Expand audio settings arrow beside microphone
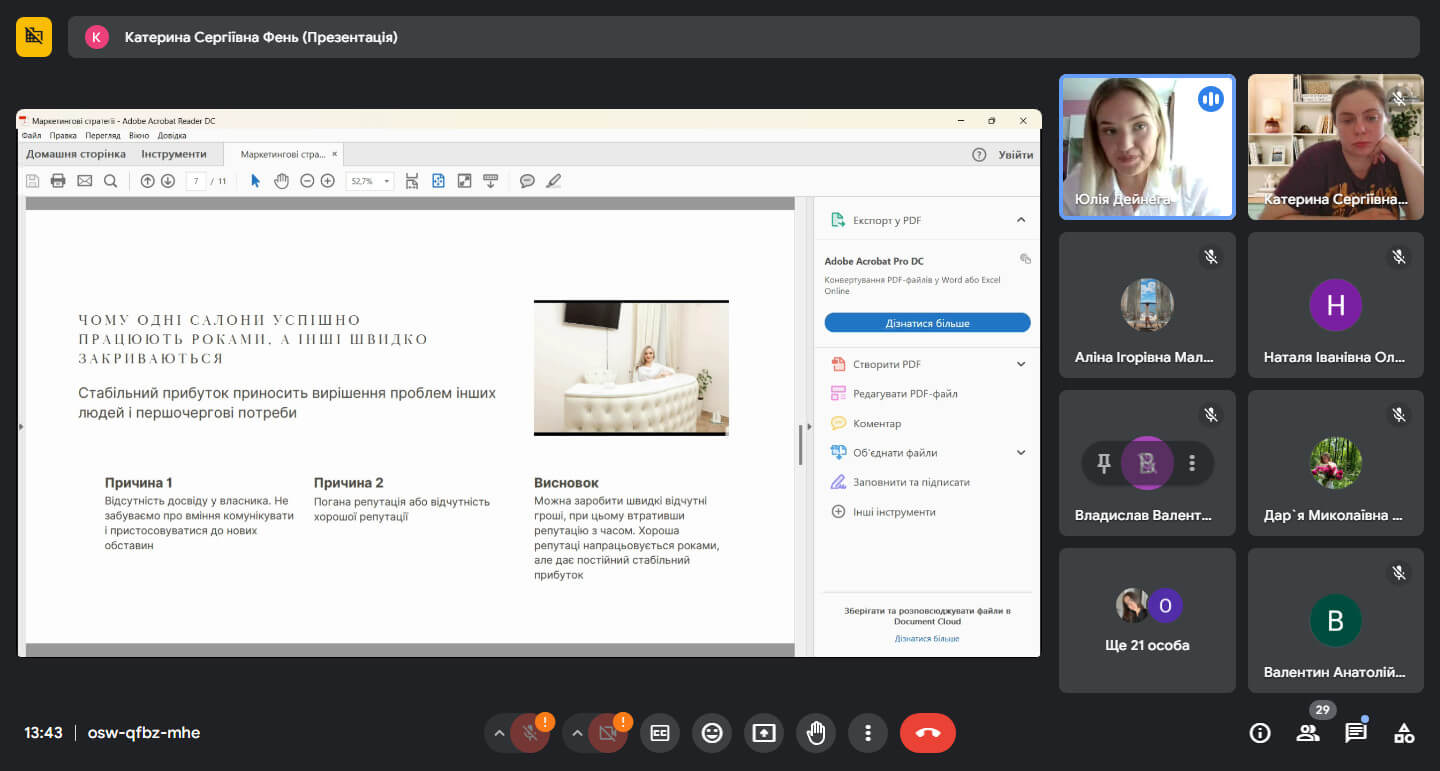 click(x=498, y=733)
